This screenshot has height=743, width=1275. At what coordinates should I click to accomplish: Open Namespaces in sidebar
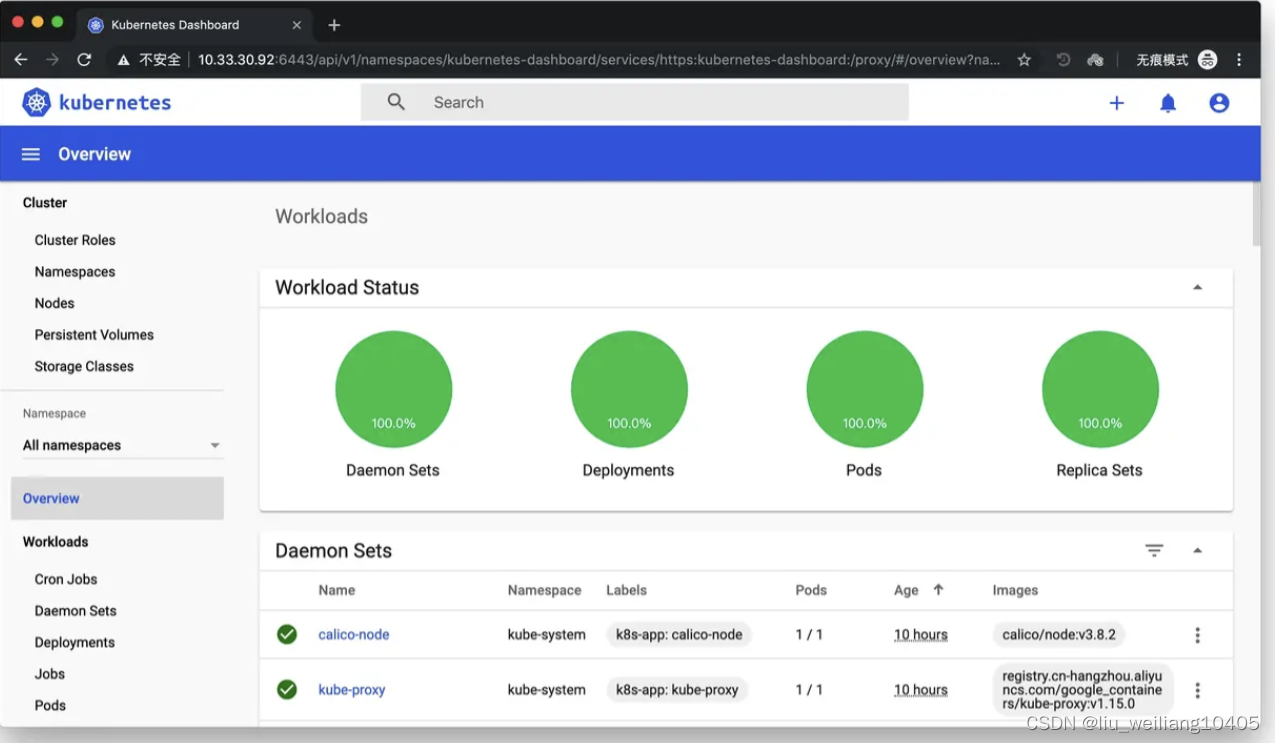[75, 272]
